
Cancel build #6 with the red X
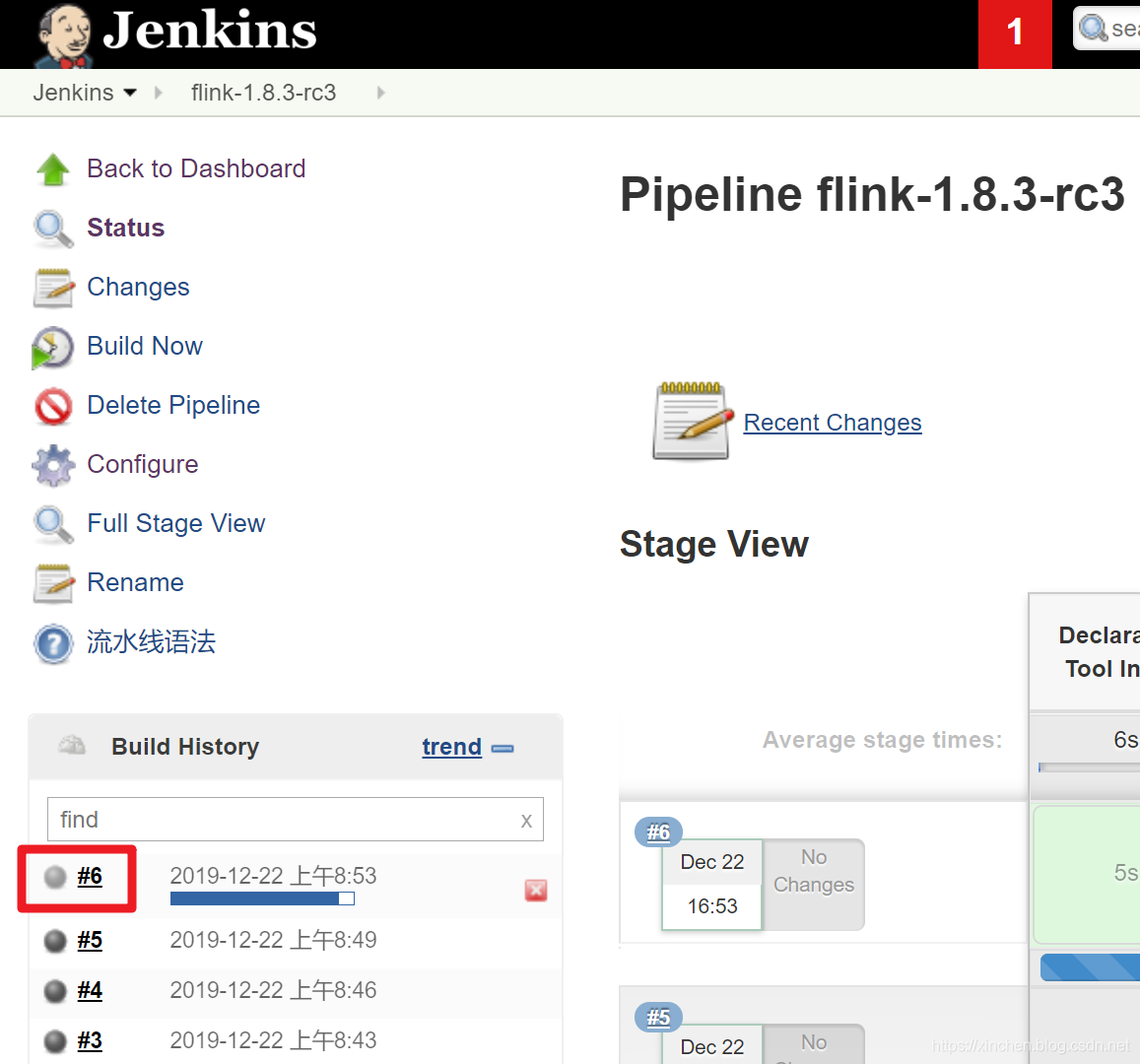coord(536,891)
